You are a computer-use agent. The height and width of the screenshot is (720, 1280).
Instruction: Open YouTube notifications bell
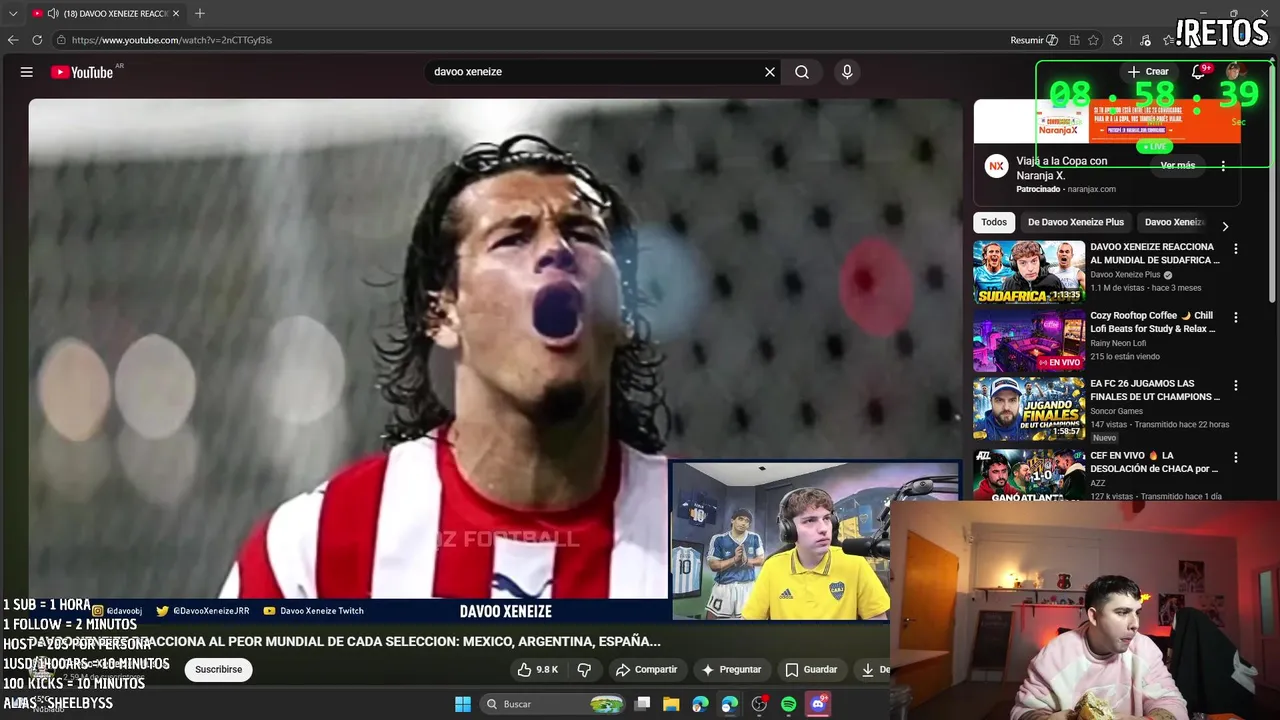[1198, 72]
